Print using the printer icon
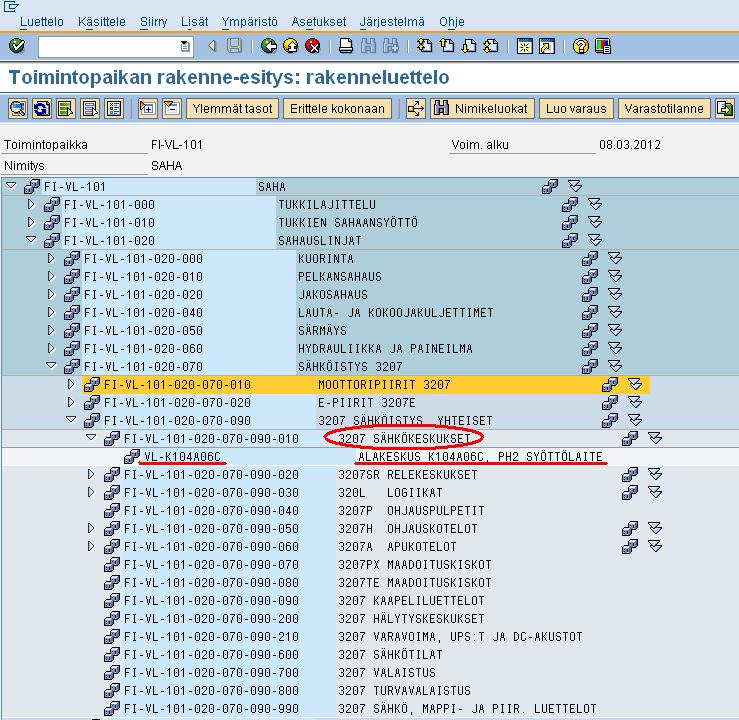Screen dimensions: 739x720 pyautogui.click(x=346, y=46)
